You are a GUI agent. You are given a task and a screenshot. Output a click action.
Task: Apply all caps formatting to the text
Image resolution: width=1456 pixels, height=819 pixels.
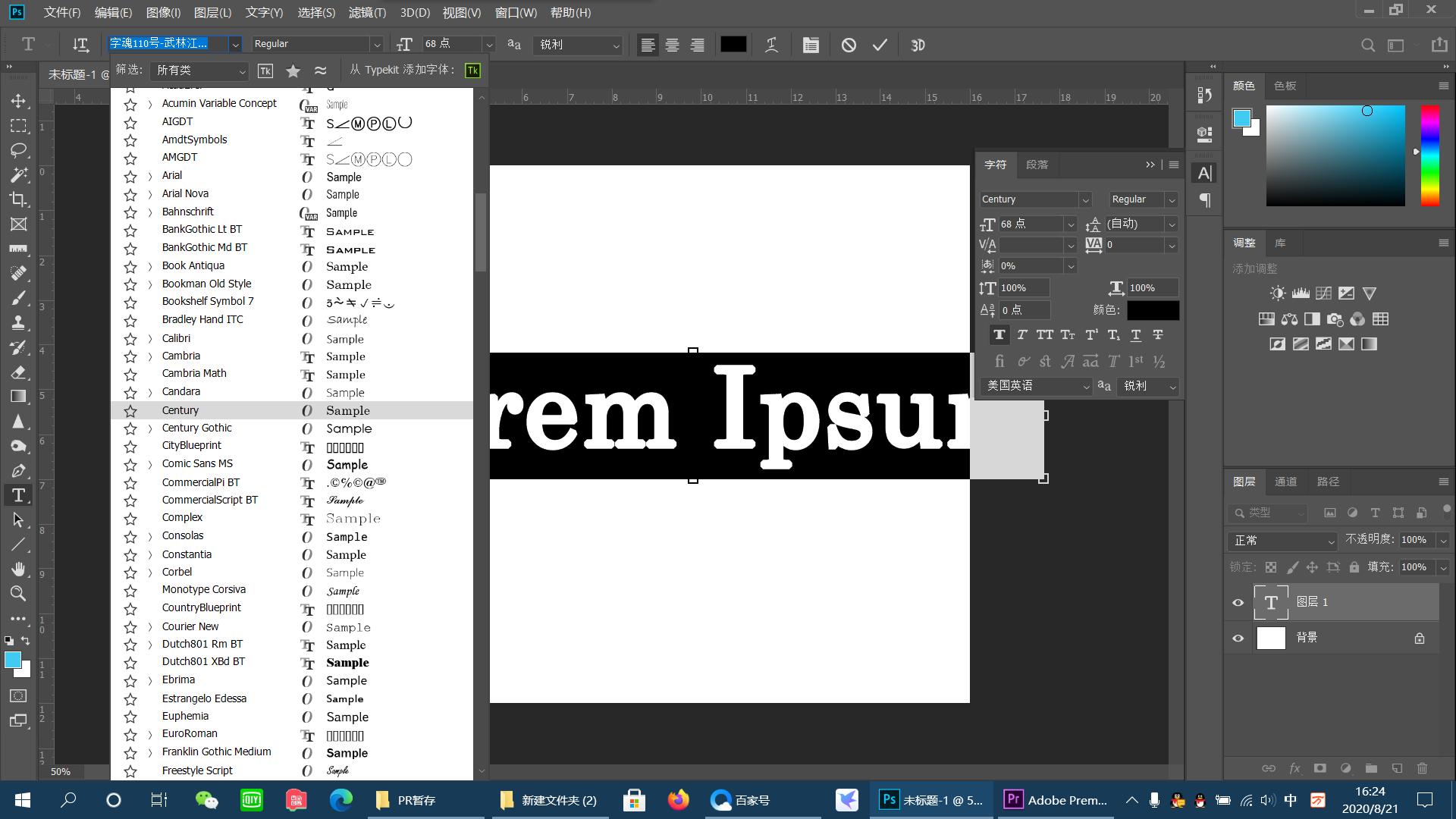click(1044, 334)
